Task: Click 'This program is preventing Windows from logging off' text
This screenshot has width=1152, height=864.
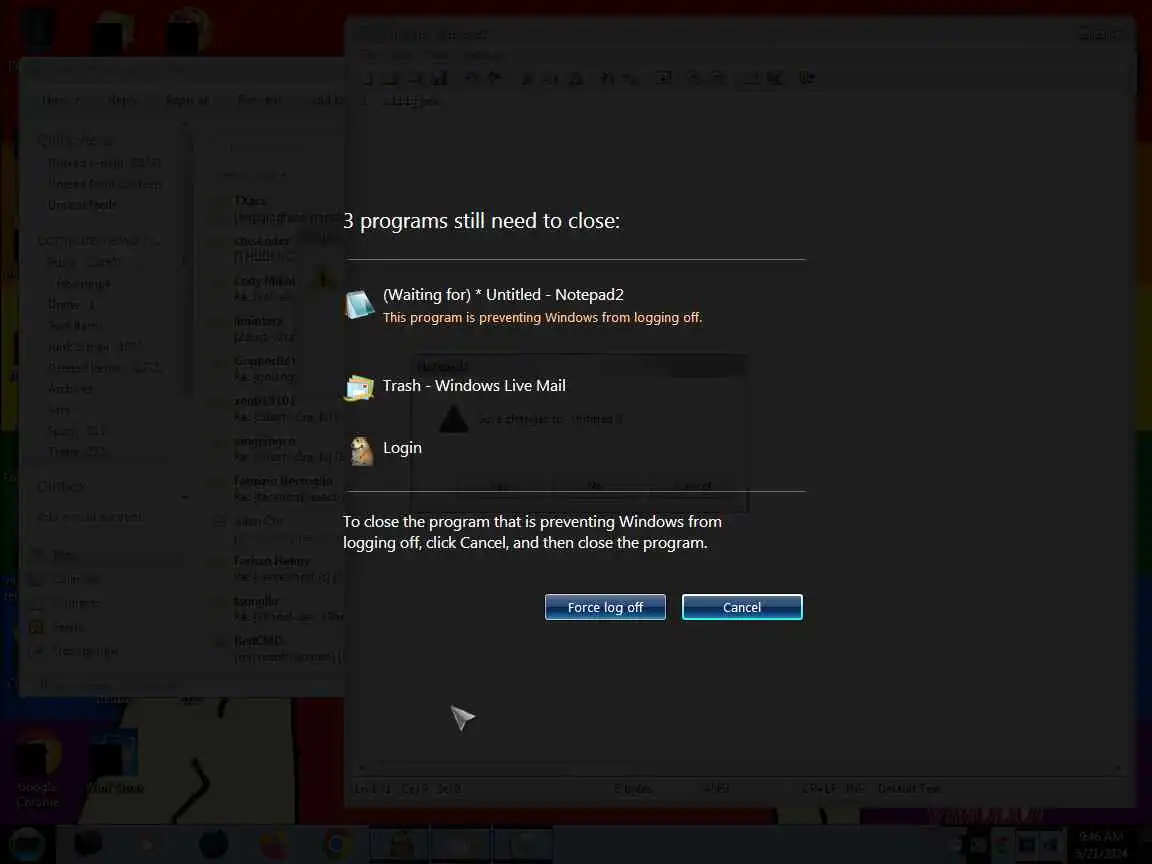Action: (542, 317)
